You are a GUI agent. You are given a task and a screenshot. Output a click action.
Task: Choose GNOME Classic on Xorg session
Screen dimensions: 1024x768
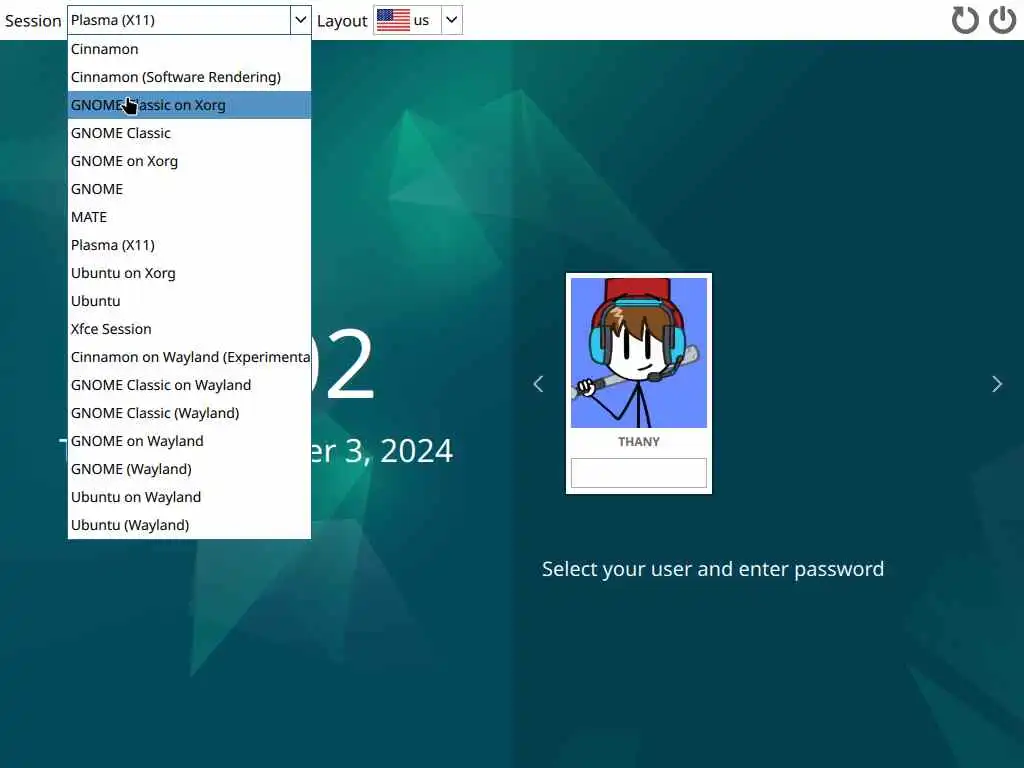189,105
